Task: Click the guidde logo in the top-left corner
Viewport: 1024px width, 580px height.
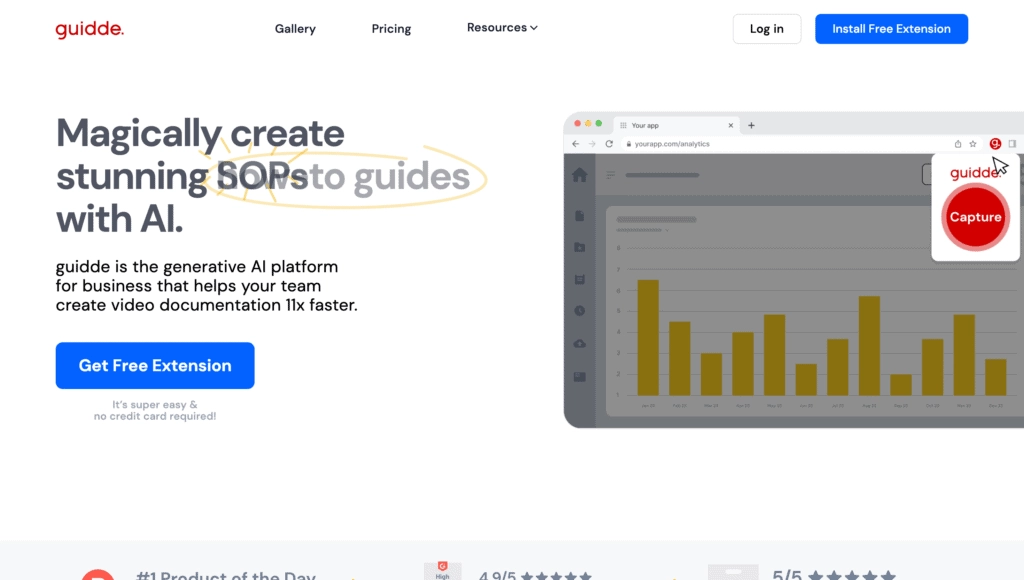Action: click(89, 28)
